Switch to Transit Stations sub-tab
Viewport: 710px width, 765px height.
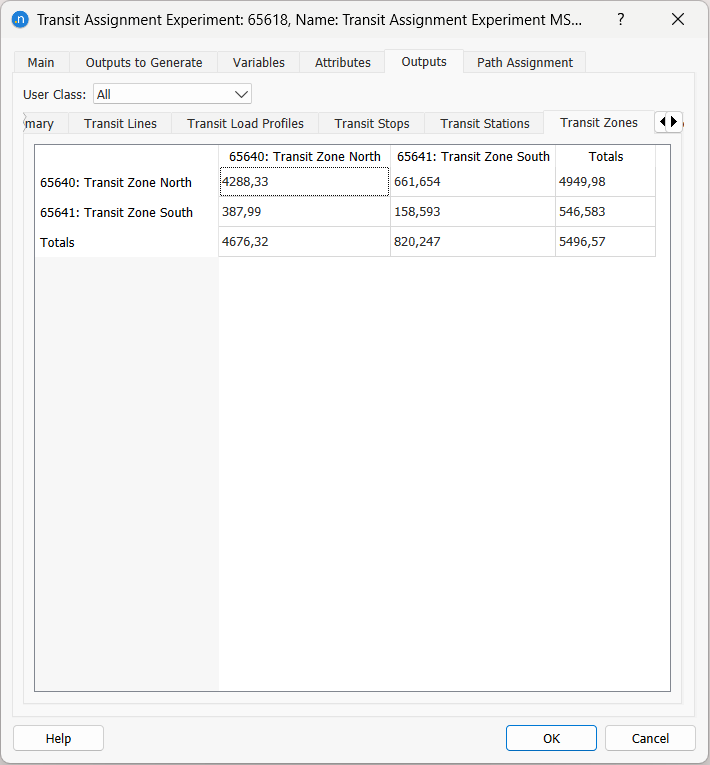(484, 123)
